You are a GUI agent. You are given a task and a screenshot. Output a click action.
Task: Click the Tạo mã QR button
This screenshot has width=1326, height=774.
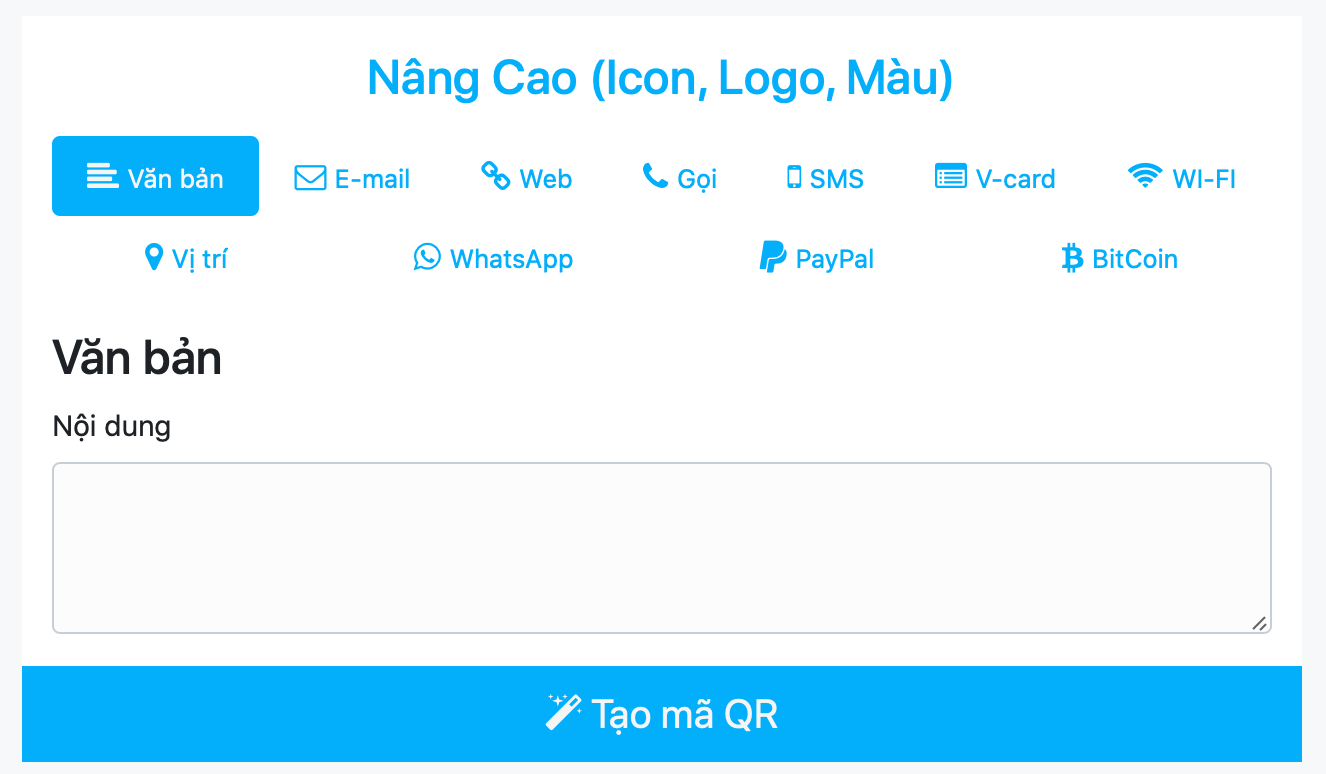pyautogui.click(x=662, y=714)
